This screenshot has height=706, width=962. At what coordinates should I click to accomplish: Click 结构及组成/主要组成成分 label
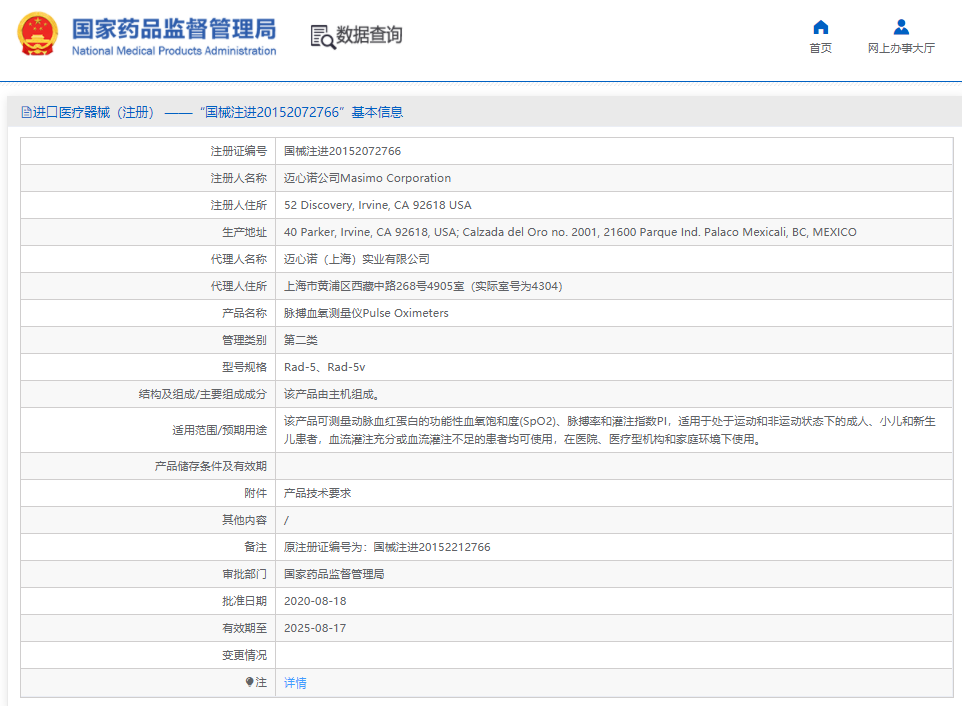pos(202,394)
